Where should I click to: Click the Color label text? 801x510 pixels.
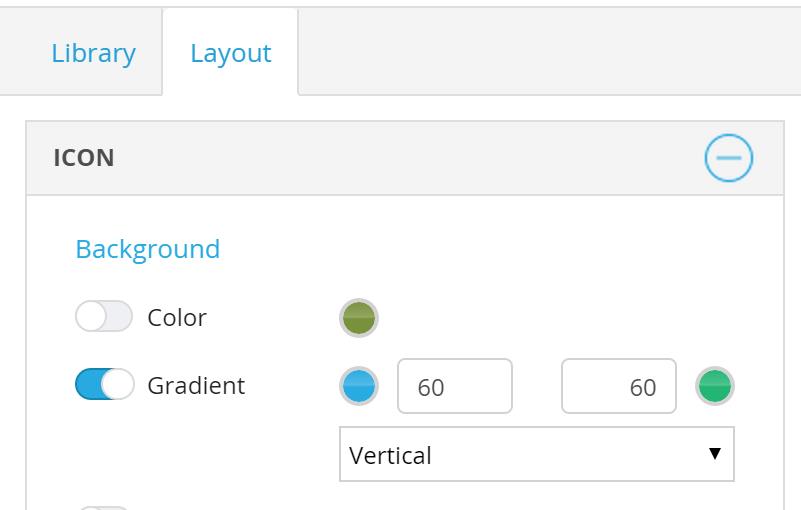[x=177, y=318]
